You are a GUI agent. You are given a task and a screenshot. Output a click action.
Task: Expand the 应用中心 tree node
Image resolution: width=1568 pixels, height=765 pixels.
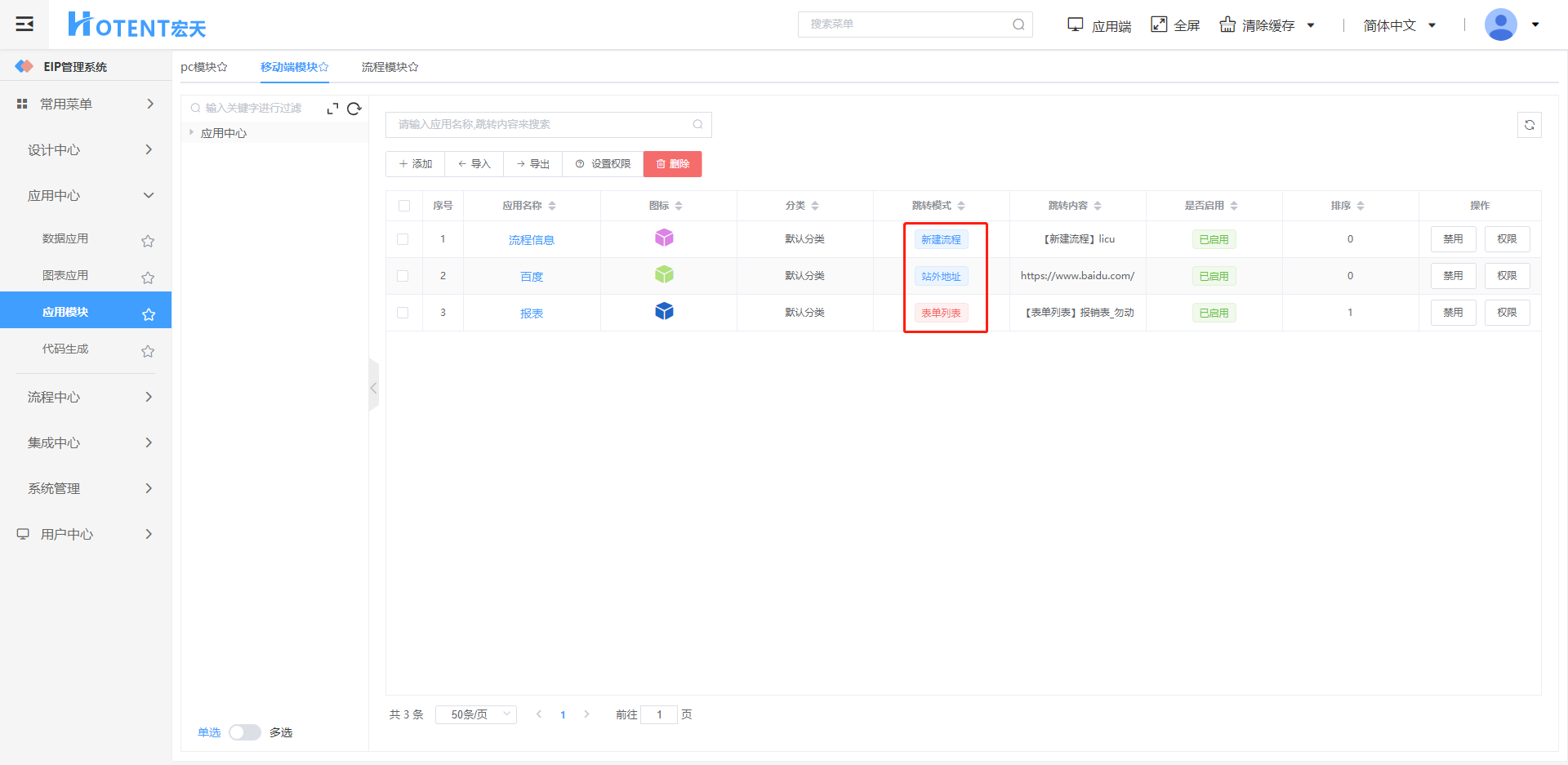pos(192,132)
